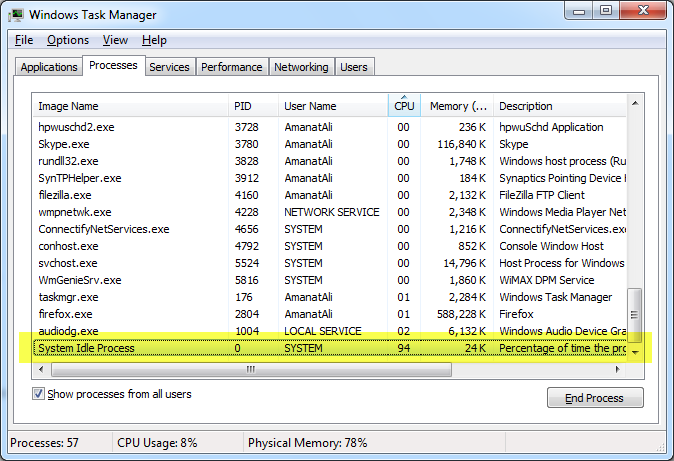
Task: Go to the Services tab
Action: 169,67
